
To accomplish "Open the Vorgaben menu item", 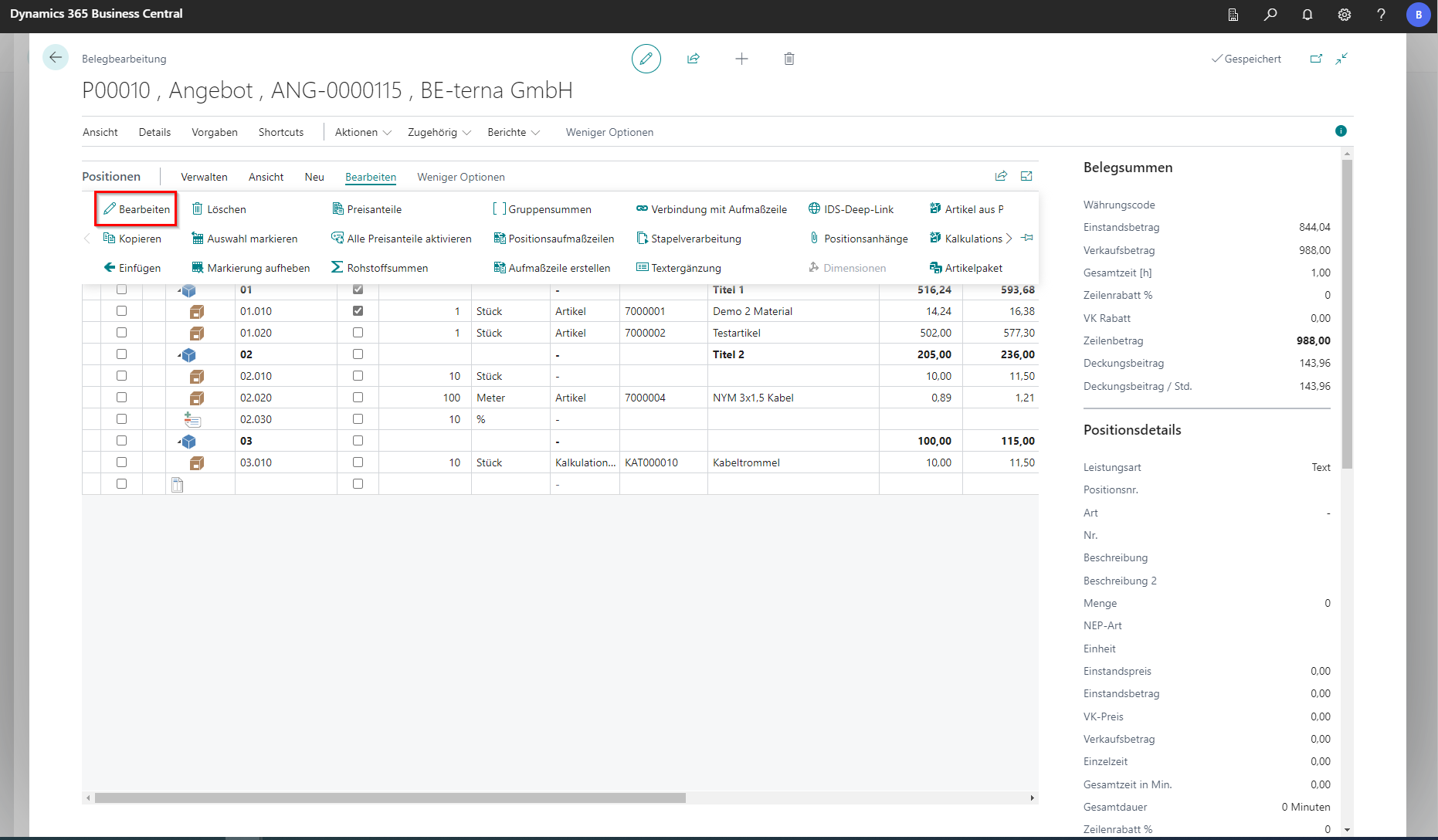I will click(x=214, y=132).
